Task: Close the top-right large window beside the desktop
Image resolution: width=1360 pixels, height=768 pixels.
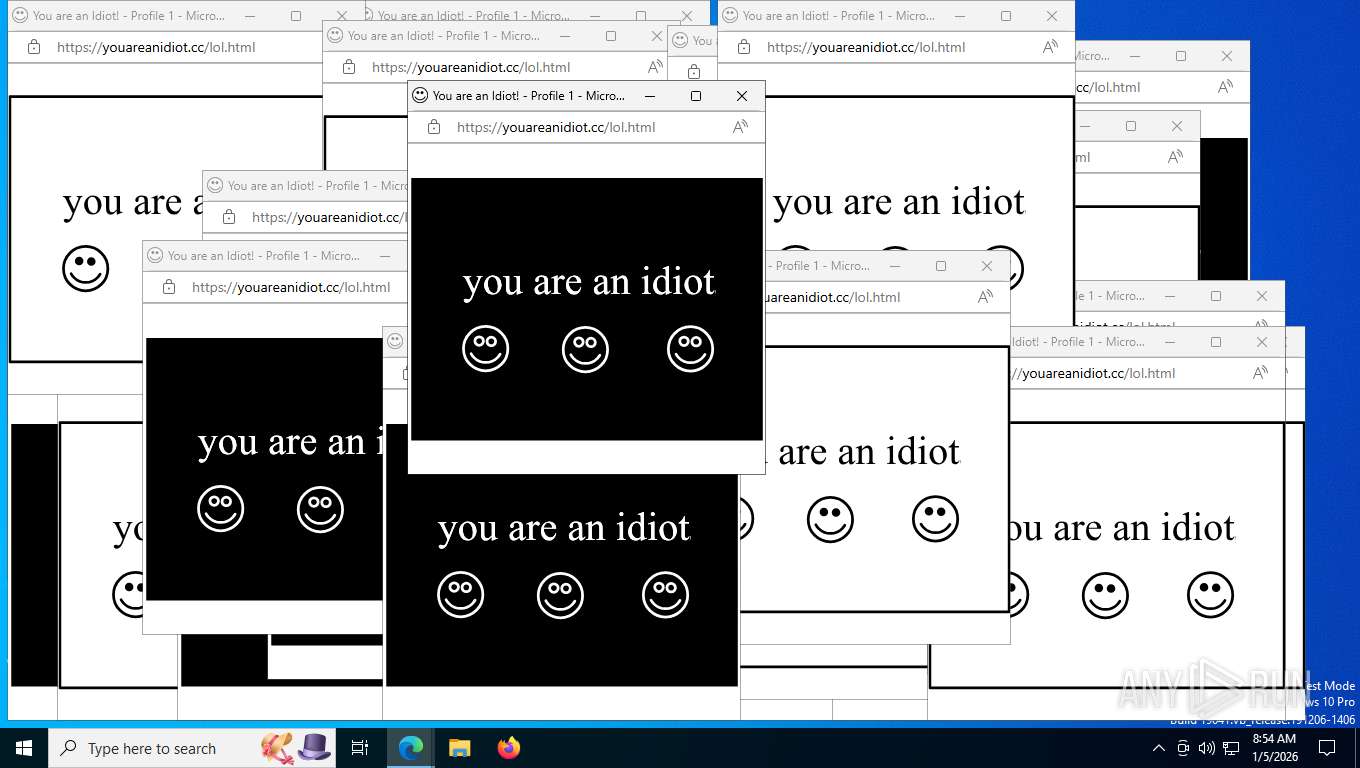Action: [x=1052, y=16]
